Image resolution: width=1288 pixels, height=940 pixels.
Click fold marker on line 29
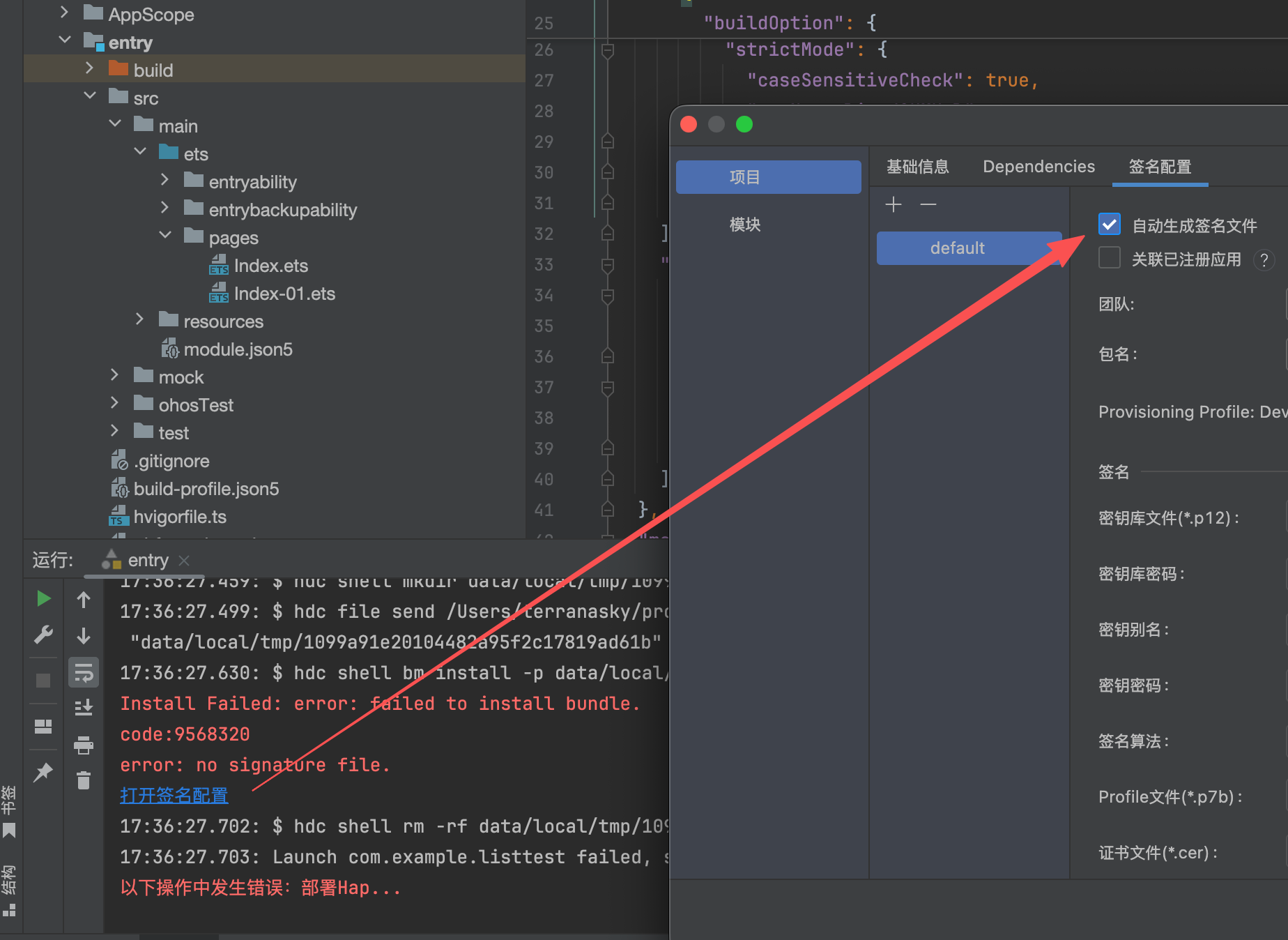click(608, 142)
